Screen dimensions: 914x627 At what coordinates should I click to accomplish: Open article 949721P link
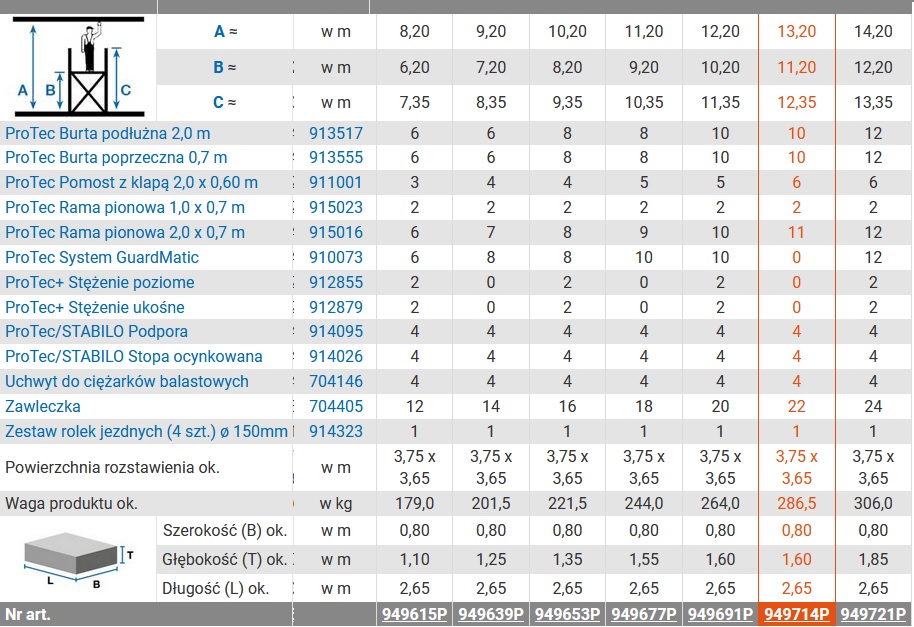[873, 614]
